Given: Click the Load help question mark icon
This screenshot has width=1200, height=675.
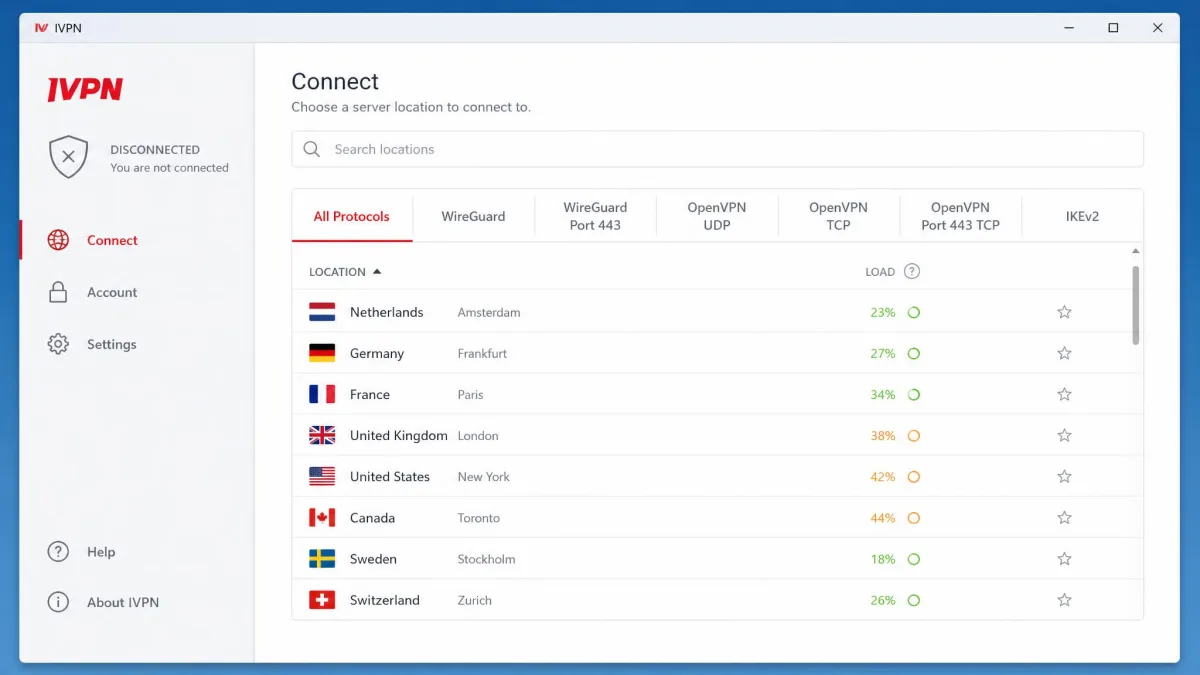Looking at the screenshot, I should 911,271.
